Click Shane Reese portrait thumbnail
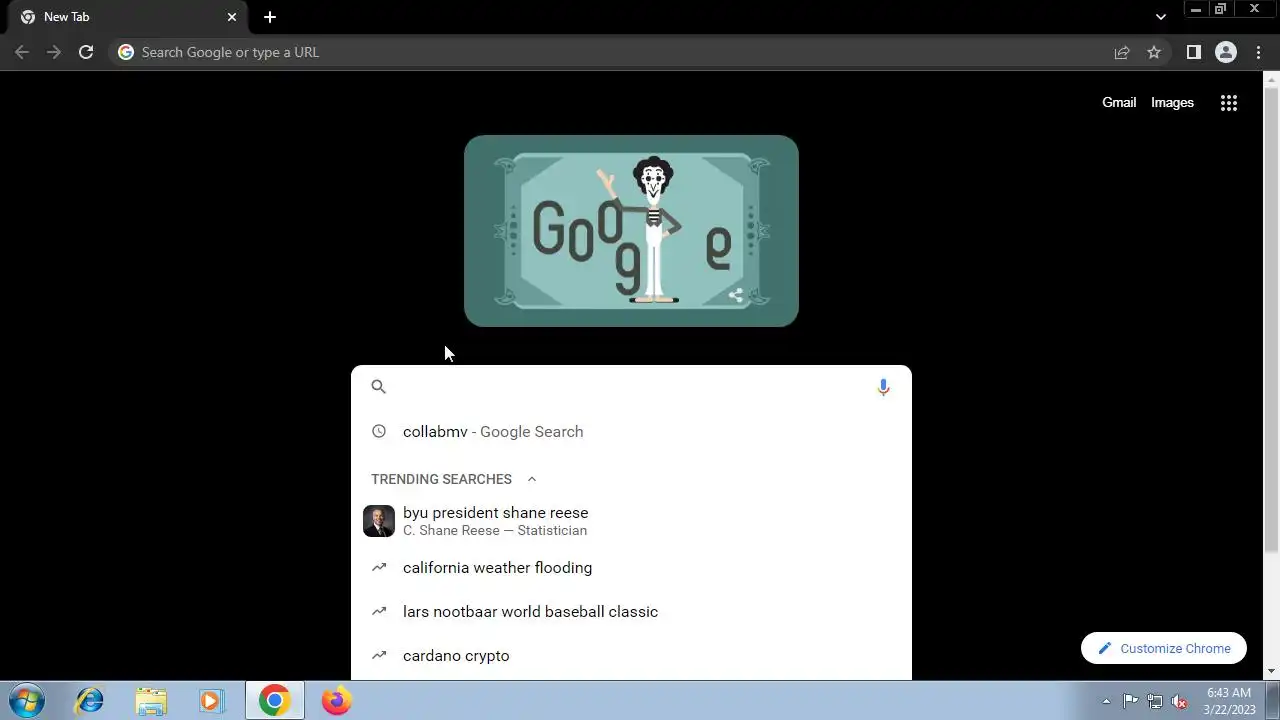 379,521
